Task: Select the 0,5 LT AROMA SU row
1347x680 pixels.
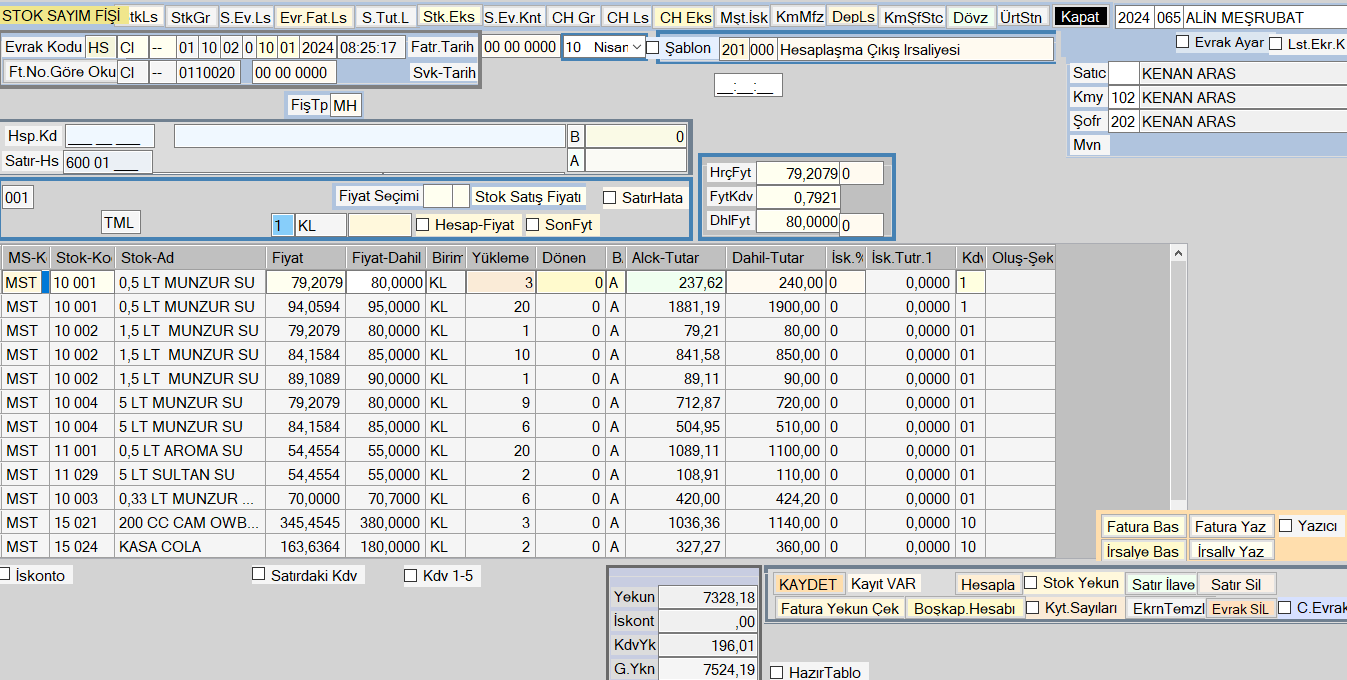Action: point(528,450)
